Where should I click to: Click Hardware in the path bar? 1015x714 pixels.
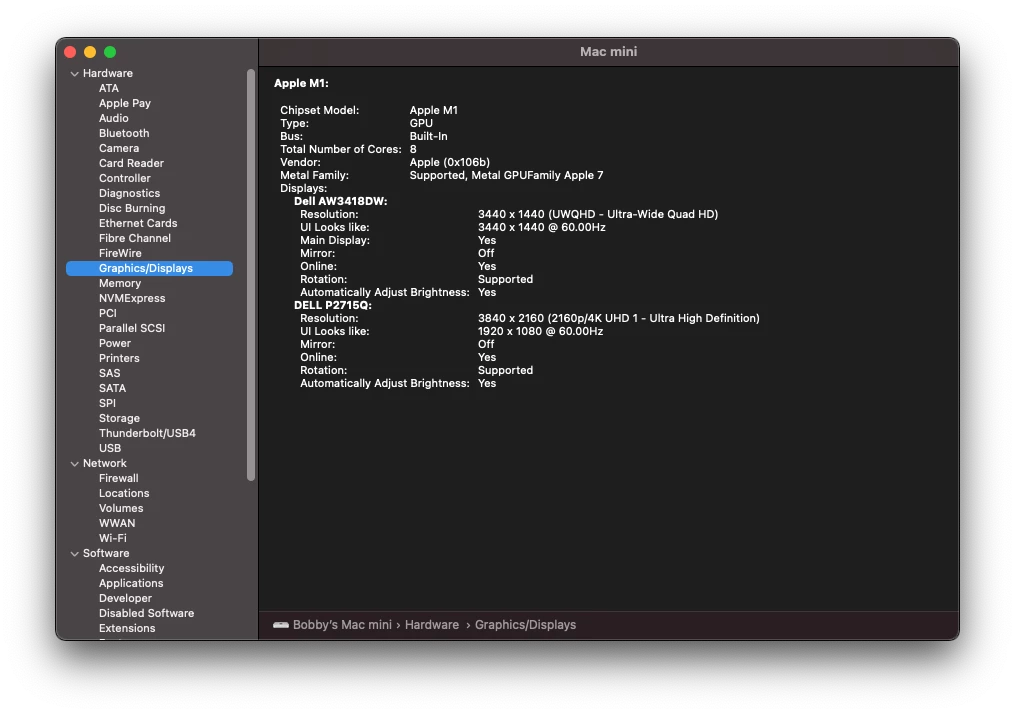432,625
